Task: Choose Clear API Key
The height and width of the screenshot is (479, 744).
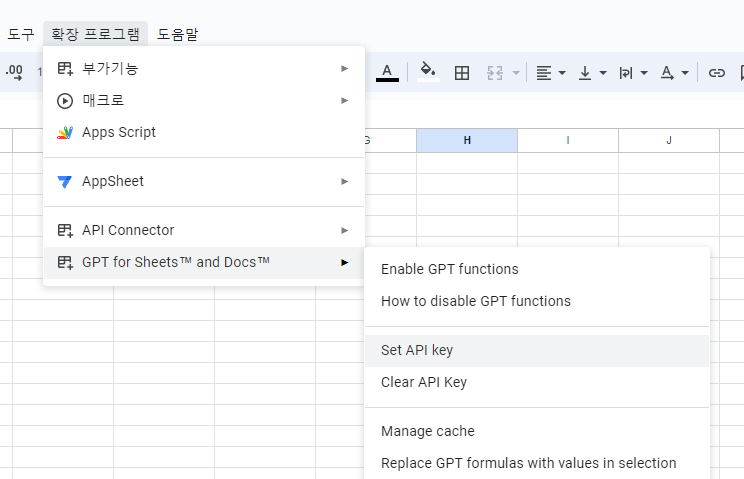Action: (537, 382)
